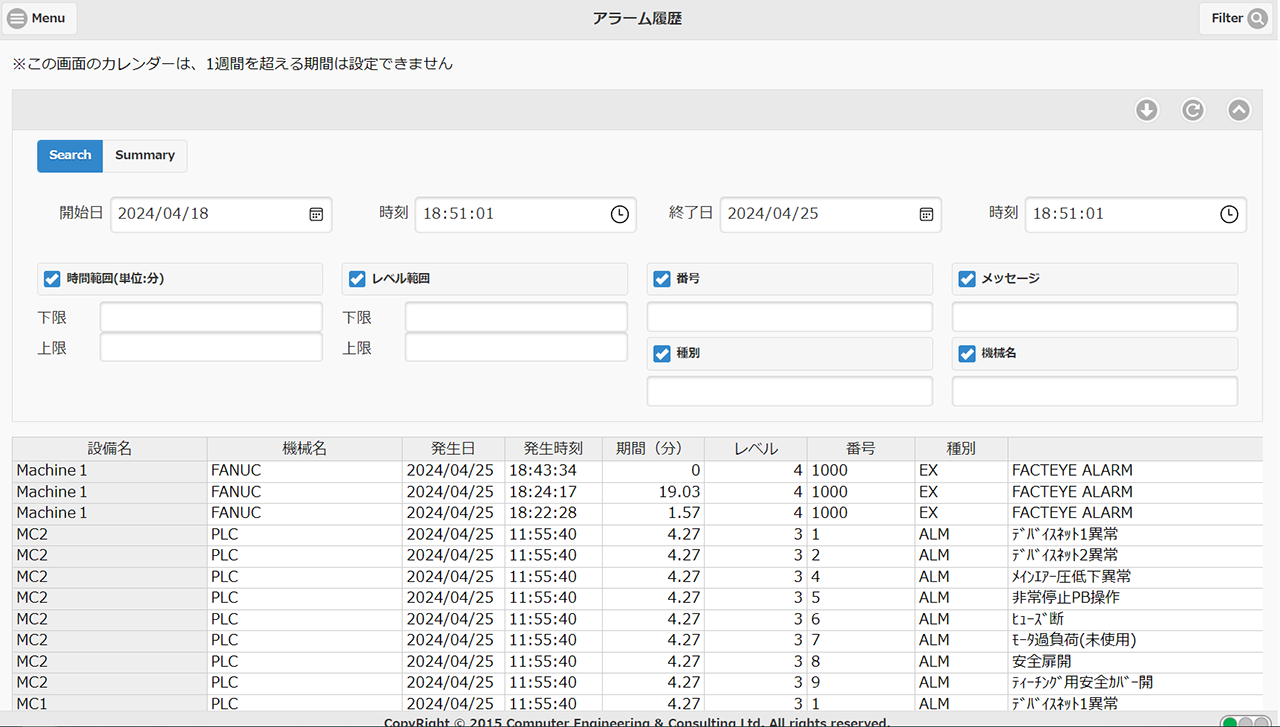Click the refresh icon in panel header
Viewport: 1280px width, 727px height.
pos(1193,110)
